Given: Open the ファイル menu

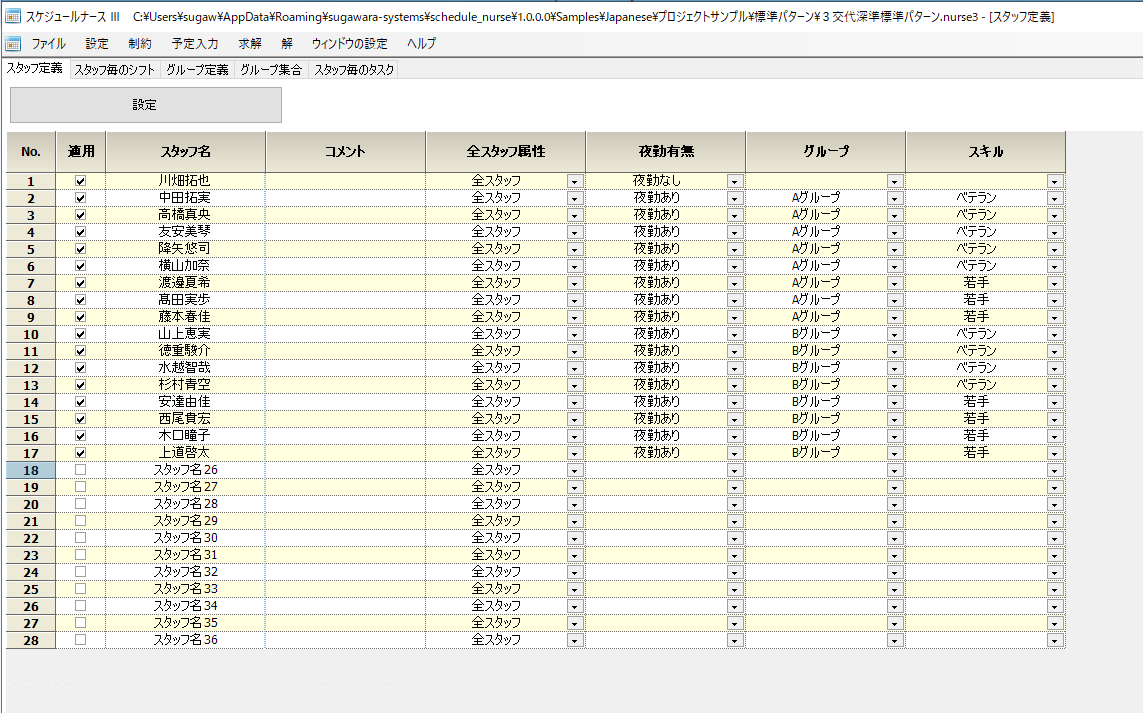Looking at the screenshot, I should 48,44.
